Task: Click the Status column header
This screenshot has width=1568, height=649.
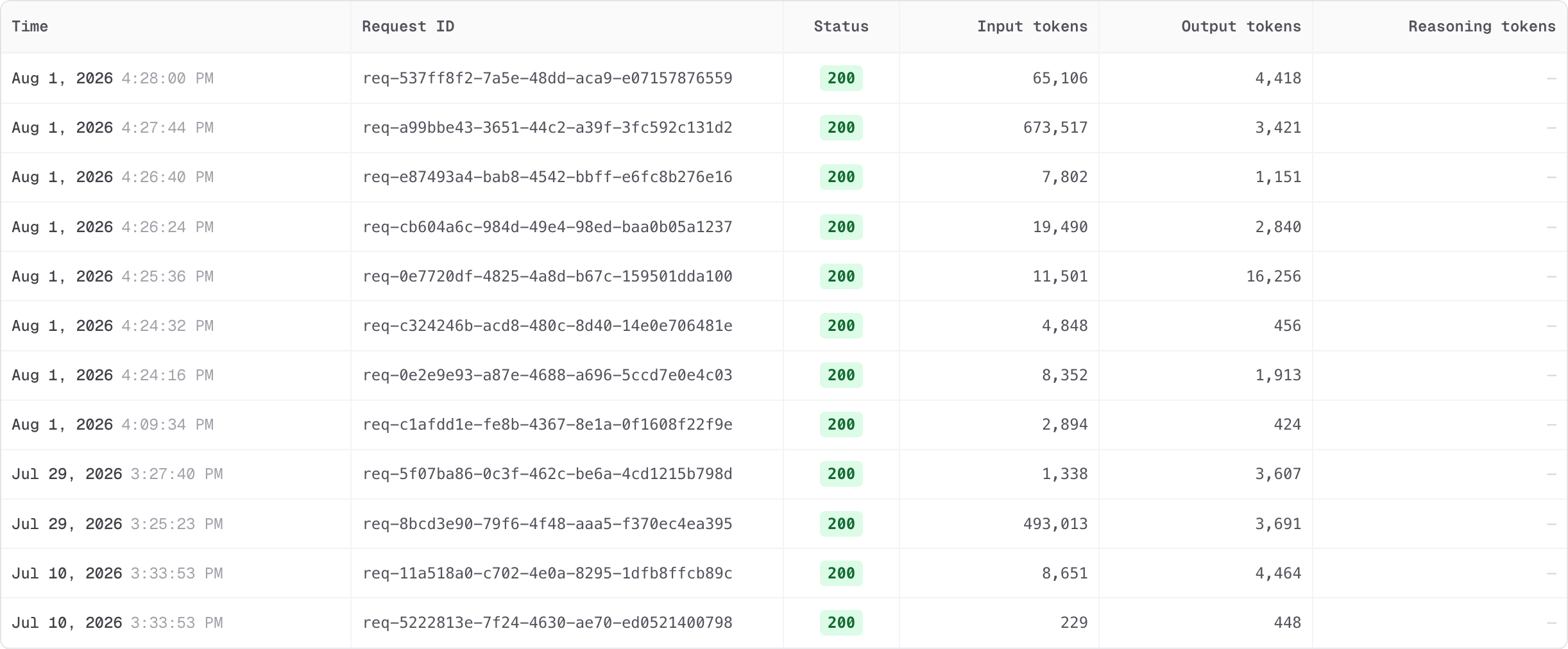Action: point(841,26)
